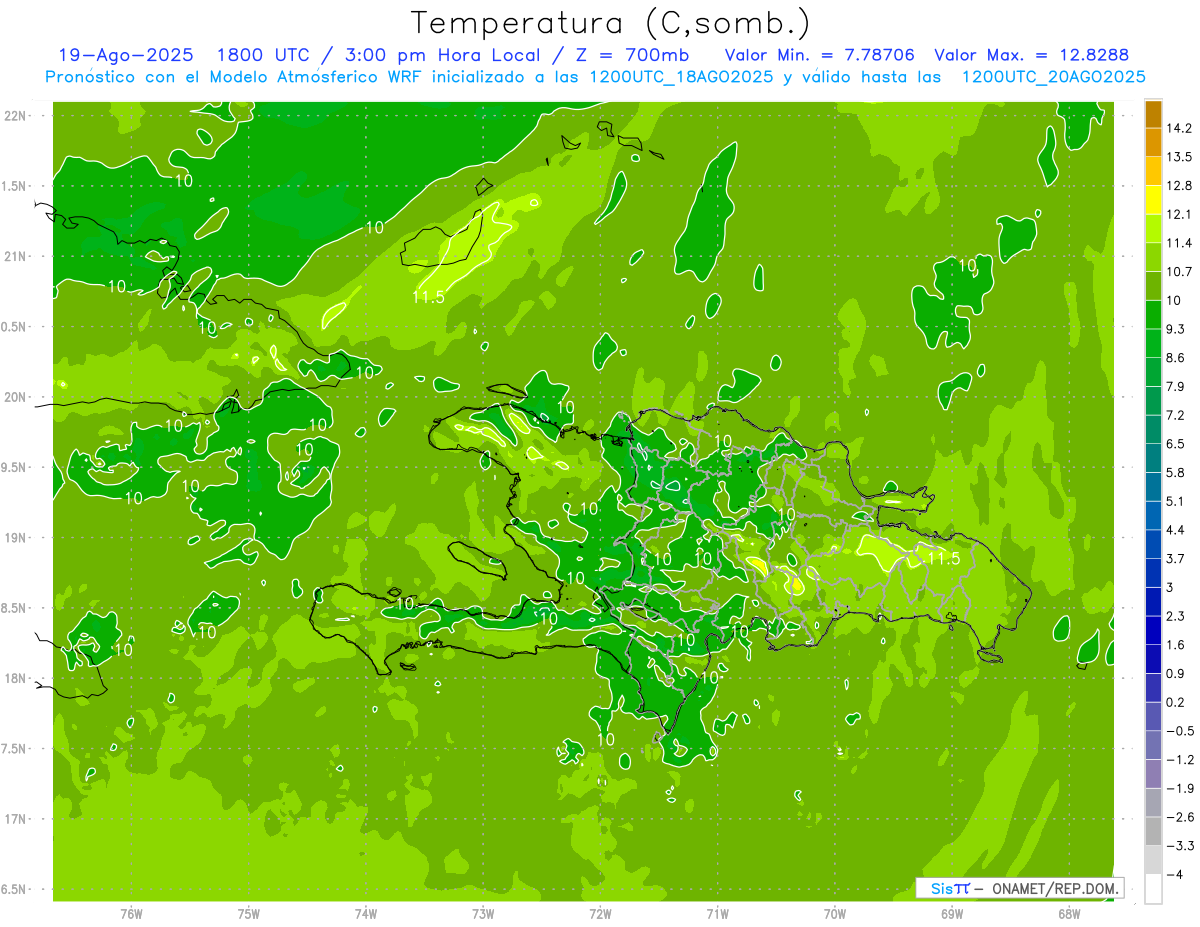This screenshot has height=927, width=1200.
Task: Click the "21N" latitude axis label
Action: click(x=16, y=256)
